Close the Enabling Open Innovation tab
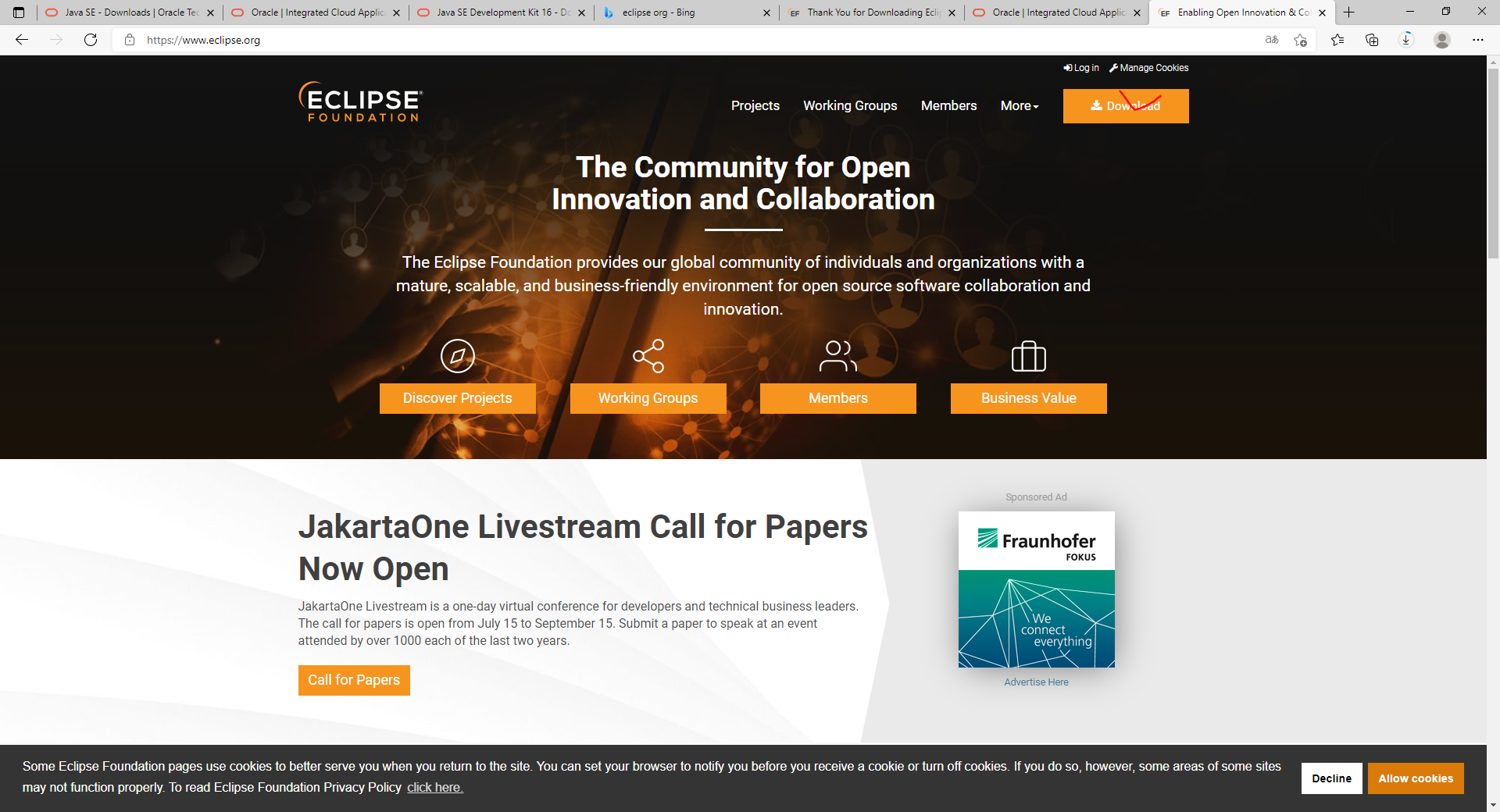Image resolution: width=1500 pixels, height=812 pixels. [1322, 12]
